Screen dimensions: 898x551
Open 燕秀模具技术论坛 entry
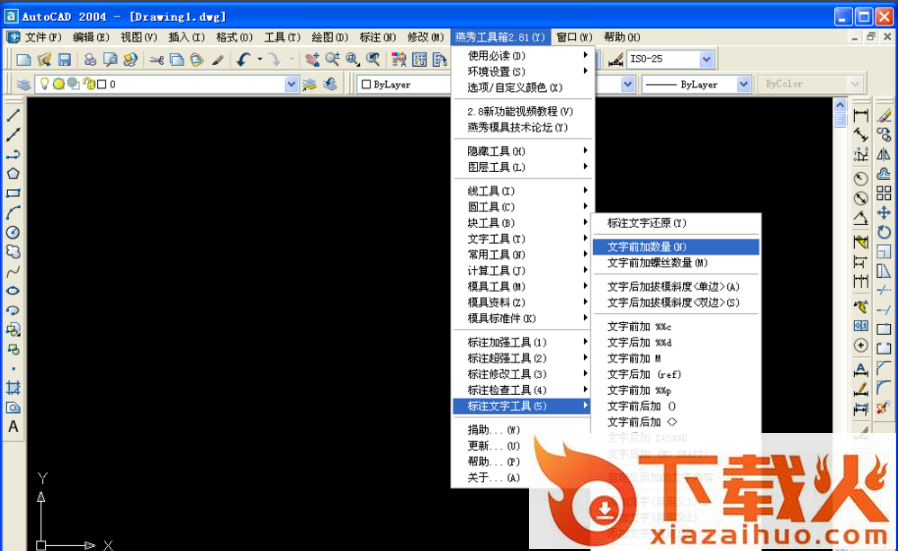coord(523,127)
